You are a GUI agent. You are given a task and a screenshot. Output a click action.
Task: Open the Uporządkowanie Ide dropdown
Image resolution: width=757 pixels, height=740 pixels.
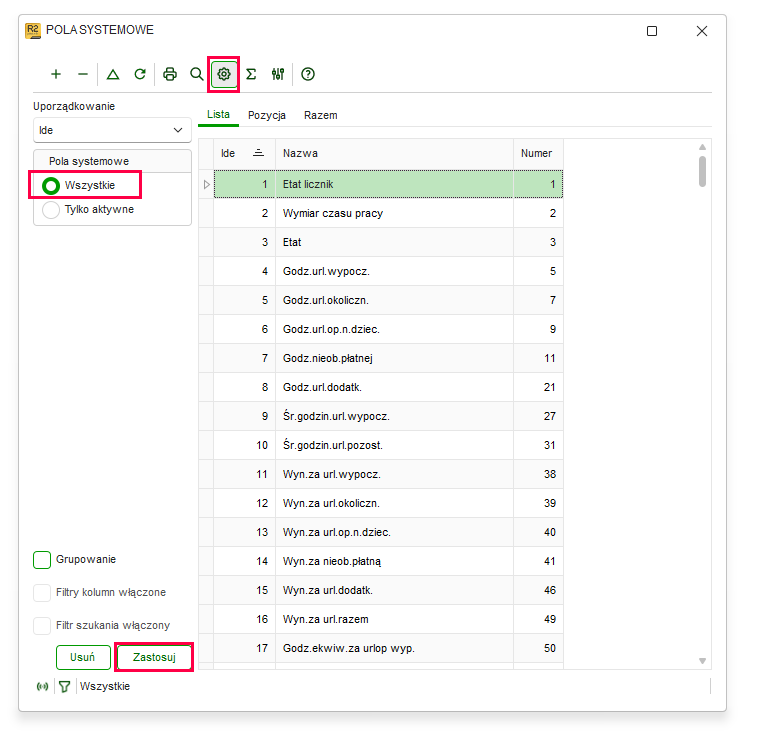click(x=112, y=130)
